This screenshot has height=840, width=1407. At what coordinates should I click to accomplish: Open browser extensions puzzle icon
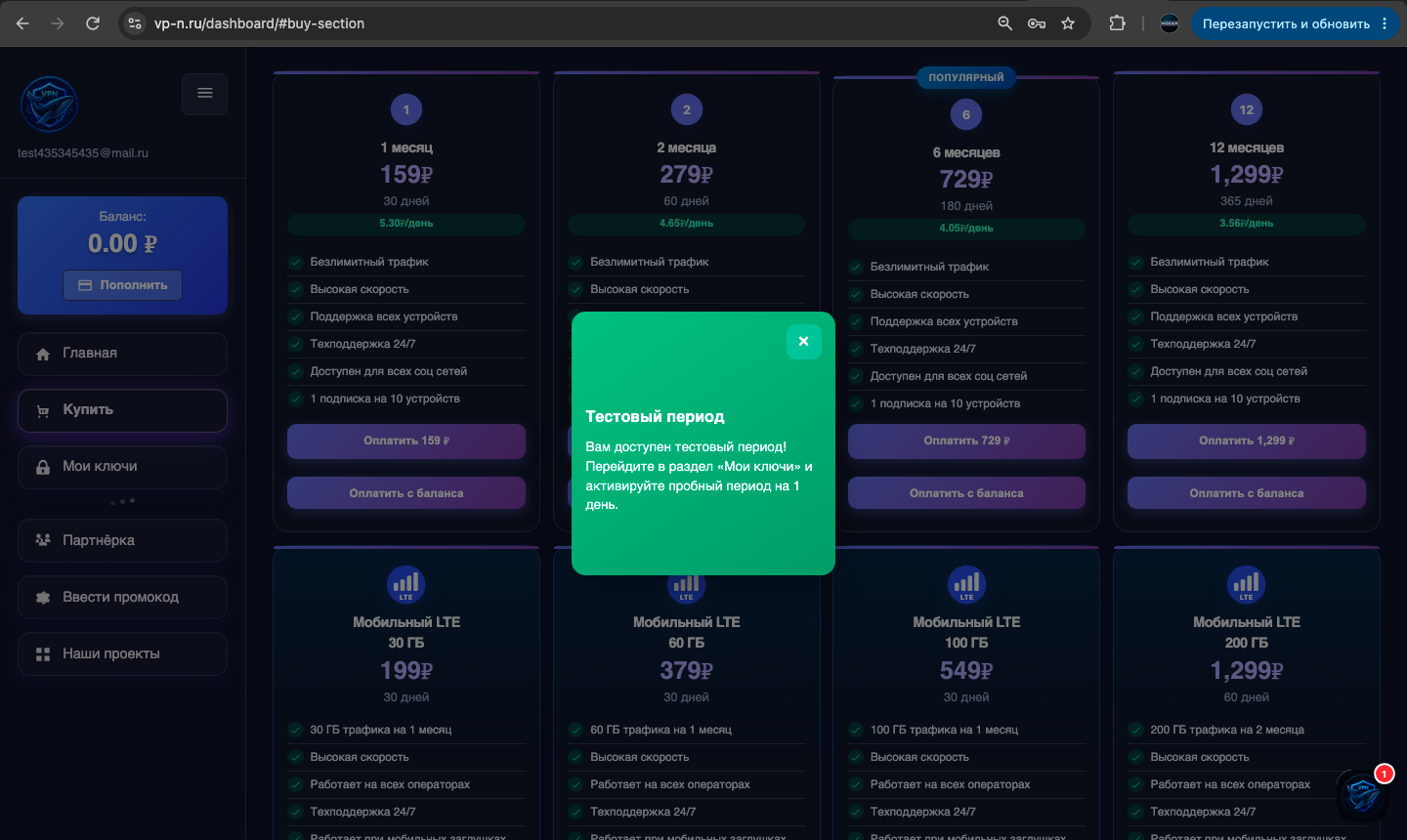click(1117, 23)
